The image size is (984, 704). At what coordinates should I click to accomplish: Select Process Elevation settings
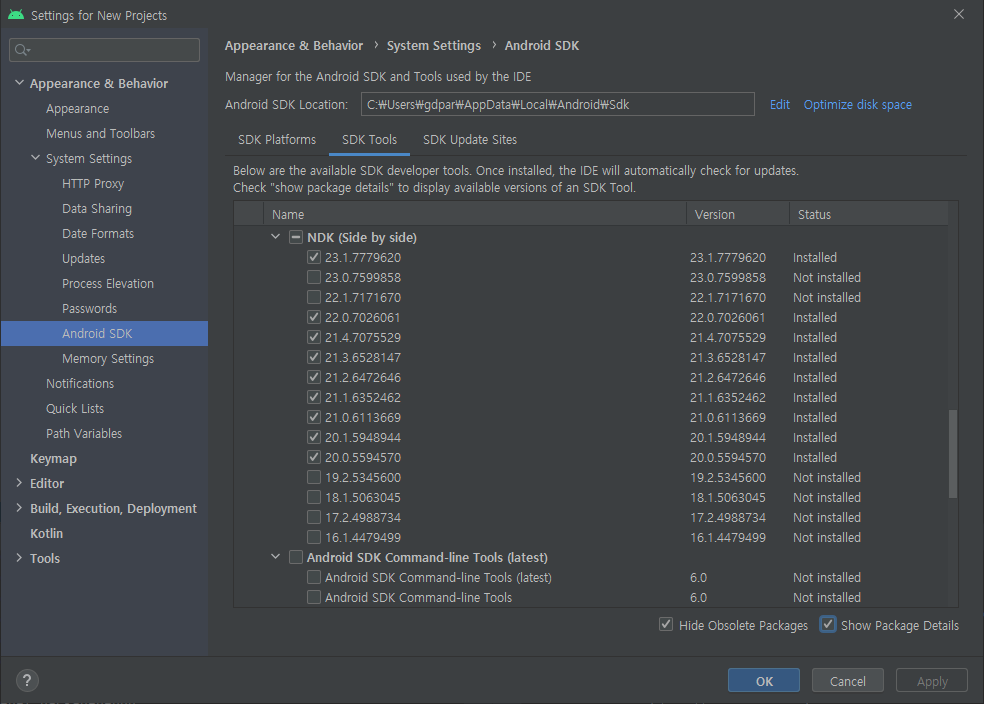point(107,284)
